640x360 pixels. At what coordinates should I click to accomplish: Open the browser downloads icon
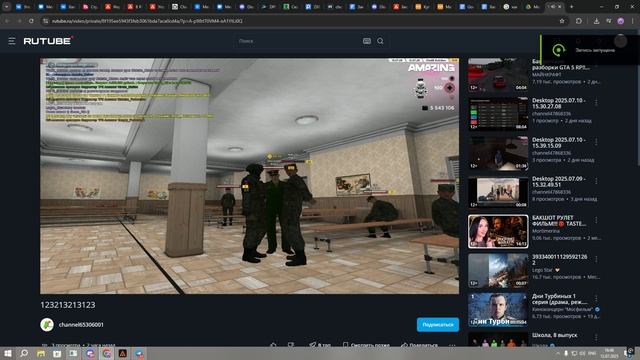[596, 21]
